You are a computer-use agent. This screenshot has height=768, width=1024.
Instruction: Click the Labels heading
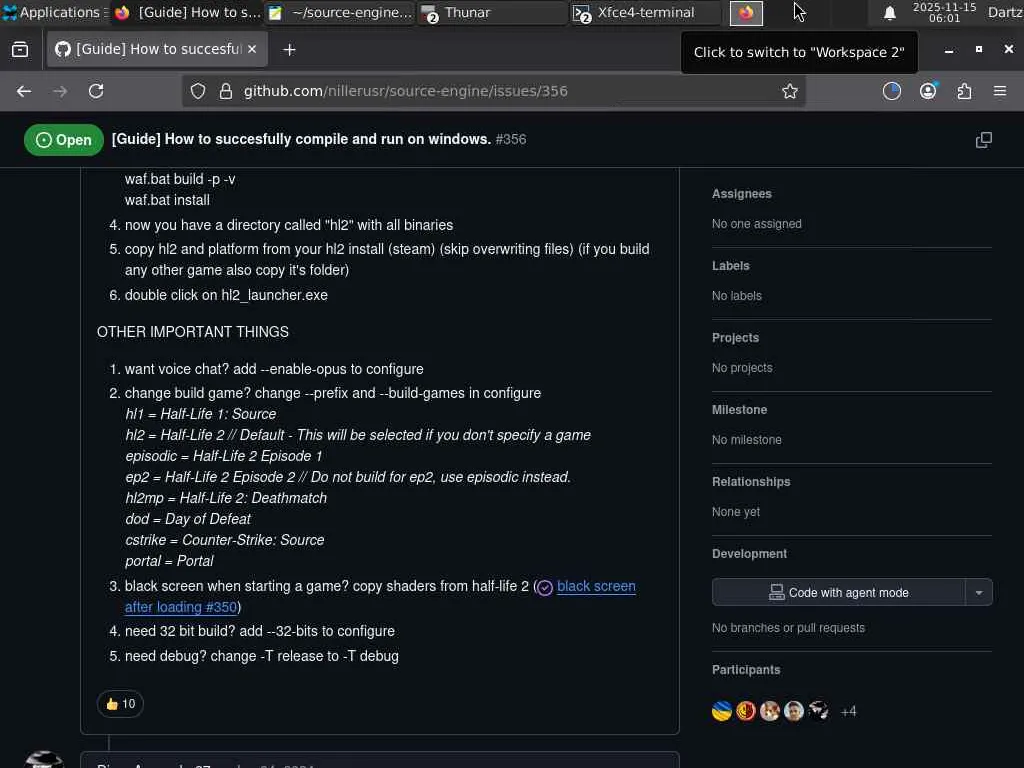(730, 266)
